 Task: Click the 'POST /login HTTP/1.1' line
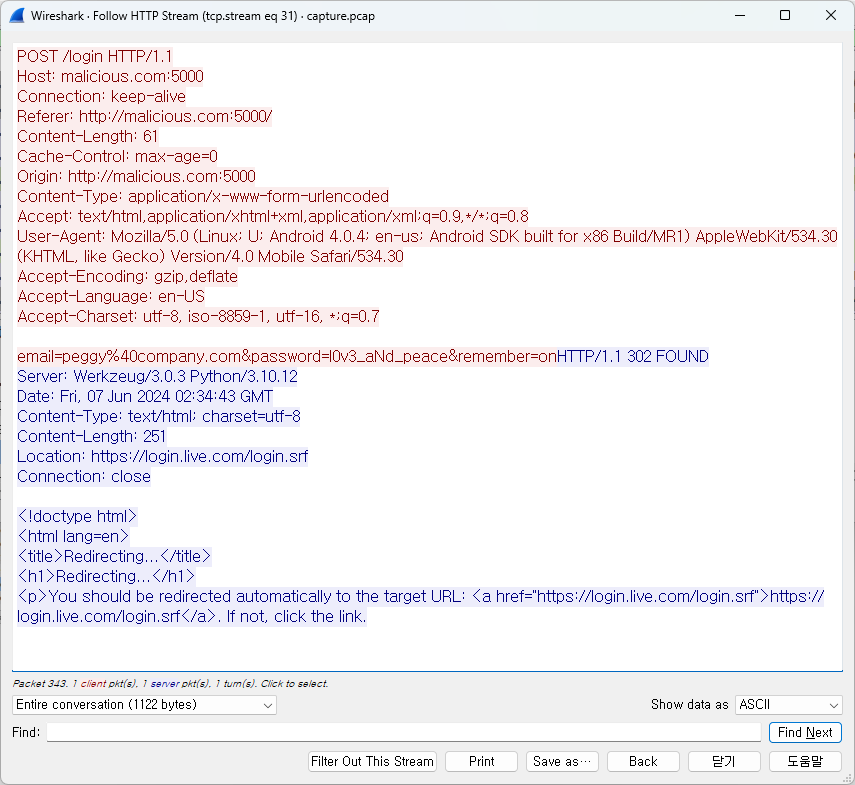[x=94, y=56]
